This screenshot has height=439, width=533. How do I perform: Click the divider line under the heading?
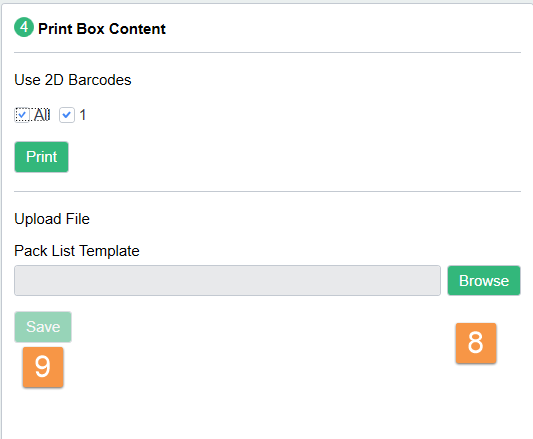pos(267,52)
